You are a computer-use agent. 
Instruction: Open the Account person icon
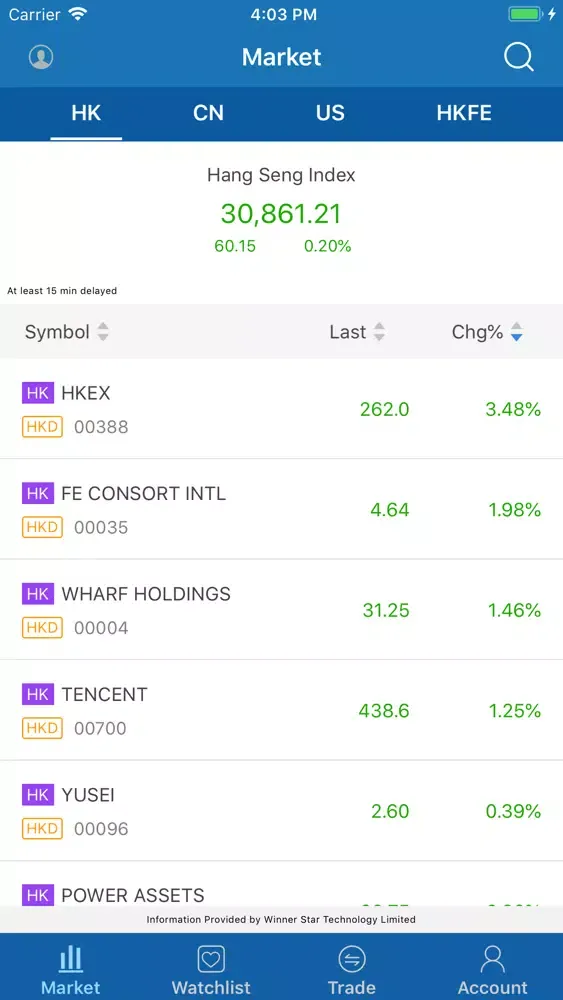[492, 959]
